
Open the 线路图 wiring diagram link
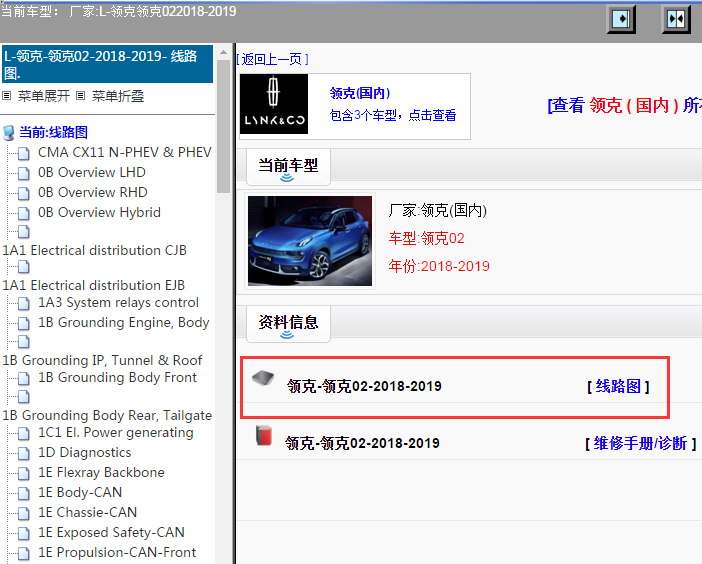pyautogui.click(x=618, y=386)
